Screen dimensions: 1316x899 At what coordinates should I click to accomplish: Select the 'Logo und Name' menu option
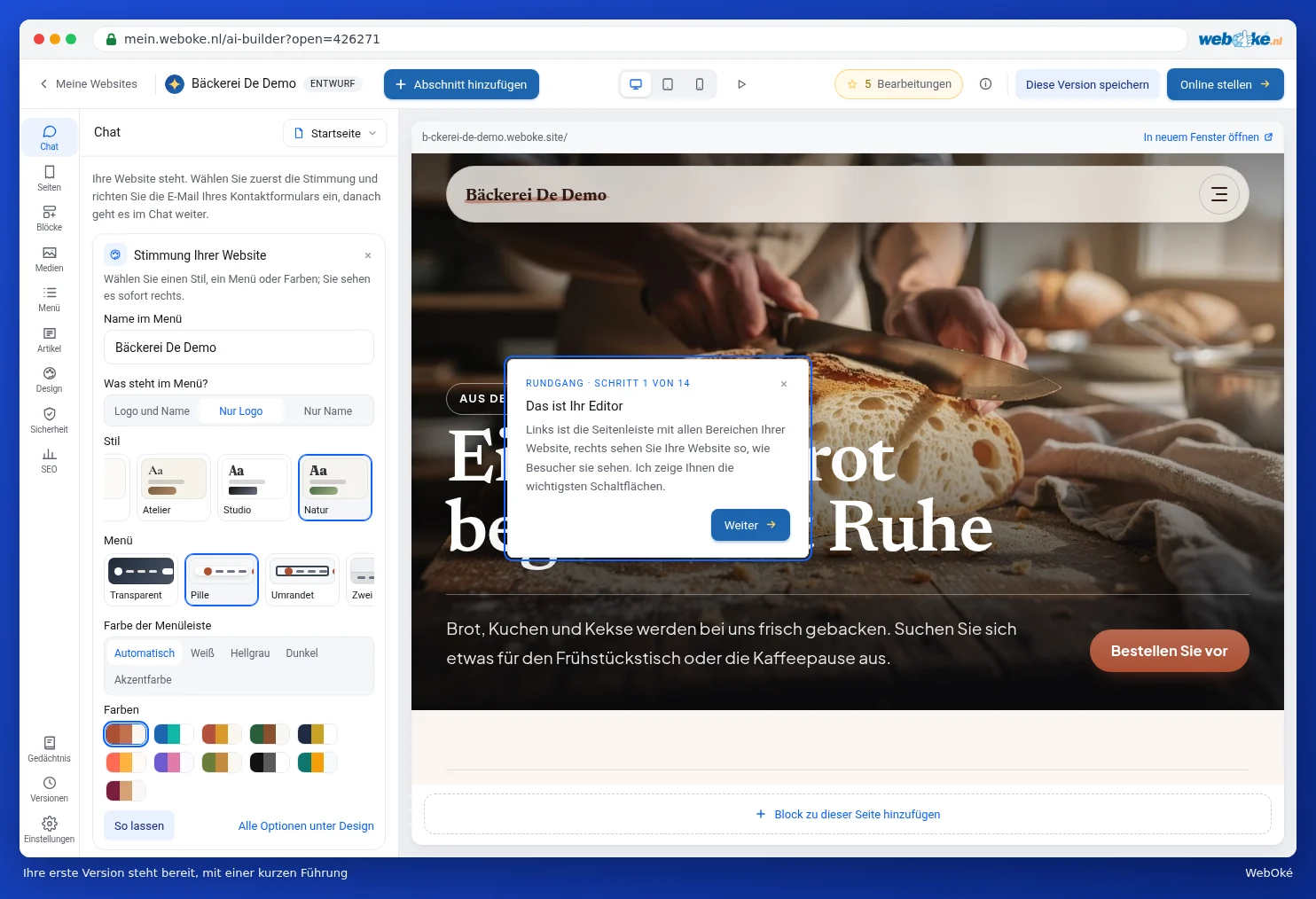tap(152, 411)
